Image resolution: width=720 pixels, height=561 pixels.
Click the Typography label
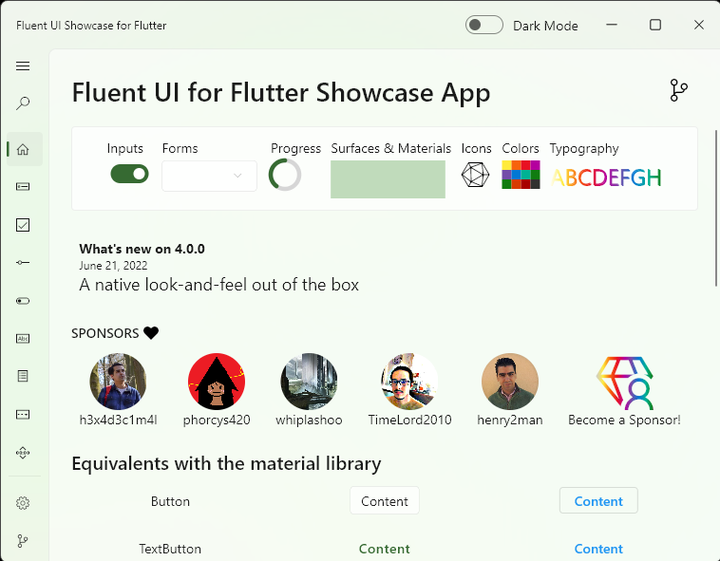[x=584, y=148]
